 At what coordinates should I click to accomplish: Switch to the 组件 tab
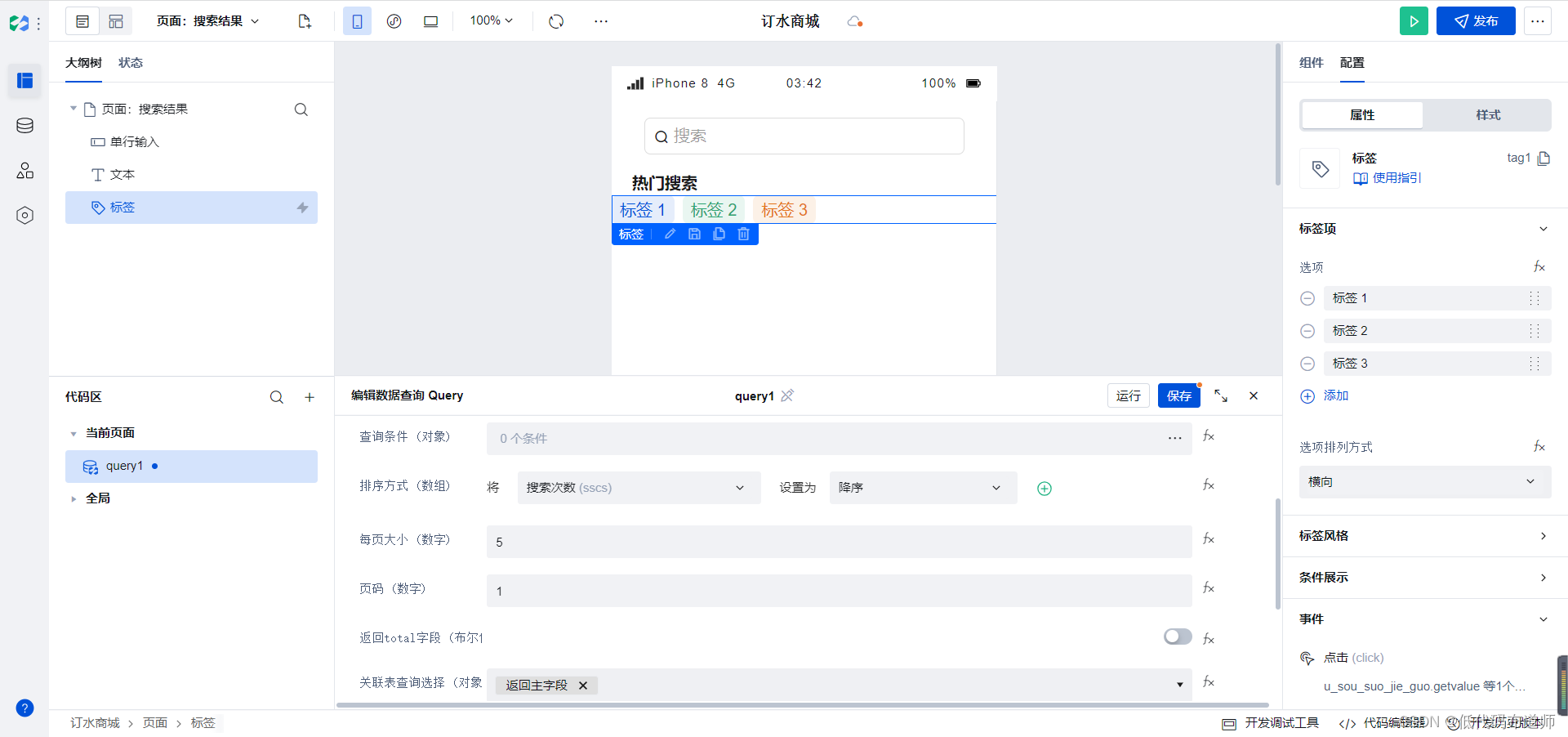pos(1312,63)
